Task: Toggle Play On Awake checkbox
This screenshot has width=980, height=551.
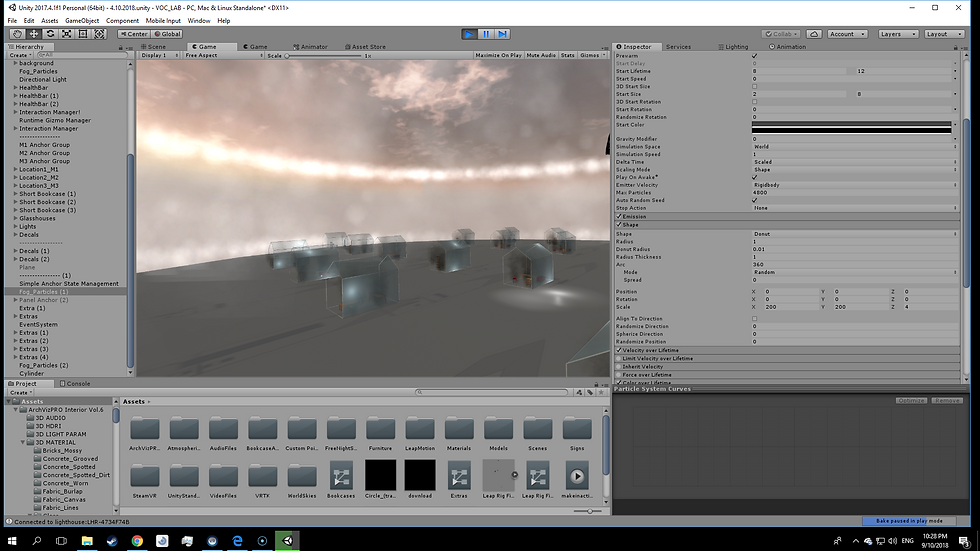Action: (754, 177)
